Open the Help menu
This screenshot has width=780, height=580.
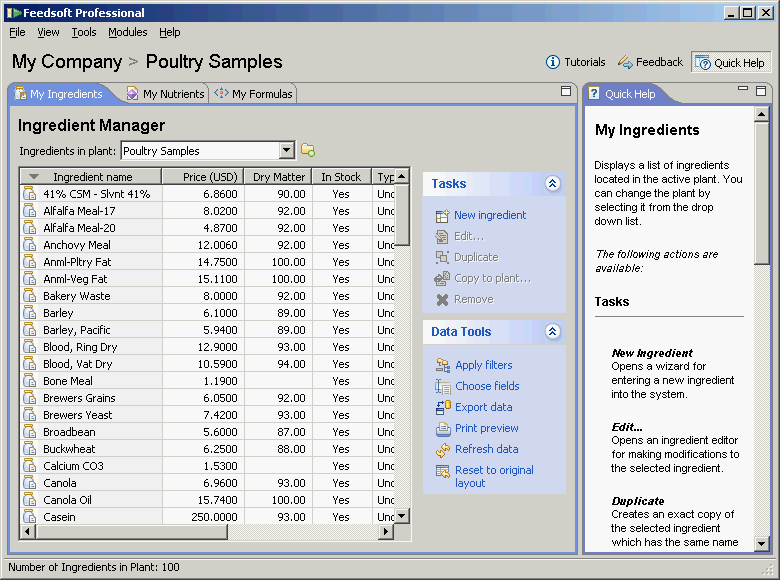(170, 32)
